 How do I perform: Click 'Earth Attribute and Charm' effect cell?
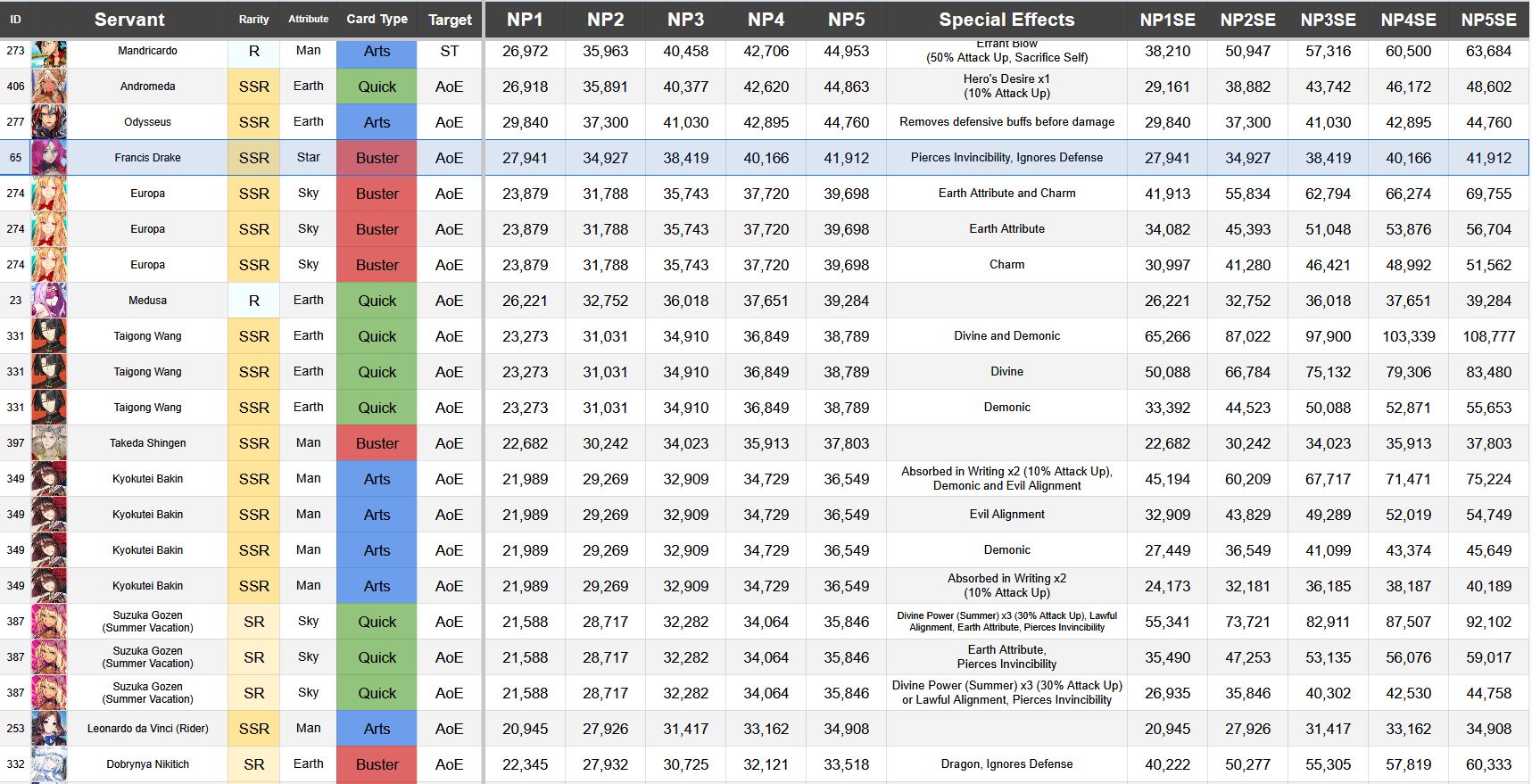click(x=1006, y=194)
